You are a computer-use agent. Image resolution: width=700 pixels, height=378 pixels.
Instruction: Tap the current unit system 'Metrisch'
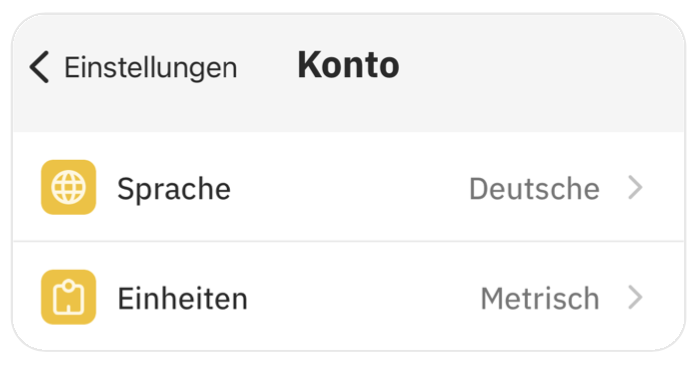[x=540, y=298]
